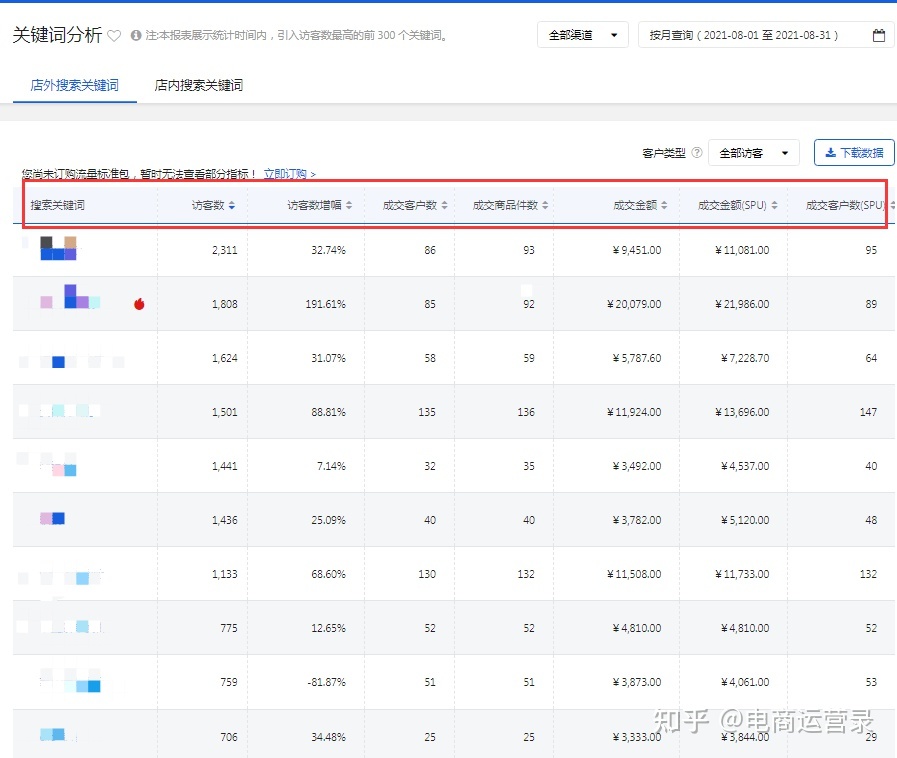Click the visitor count 706
Viewport: 897px width, 758px height.
click(229, 737)
